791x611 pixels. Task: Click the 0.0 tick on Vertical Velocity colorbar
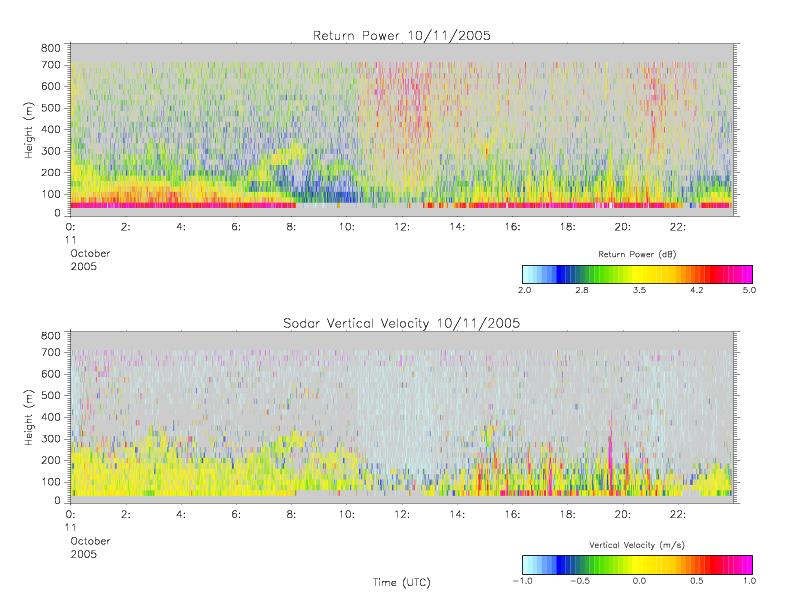[640, 581]
